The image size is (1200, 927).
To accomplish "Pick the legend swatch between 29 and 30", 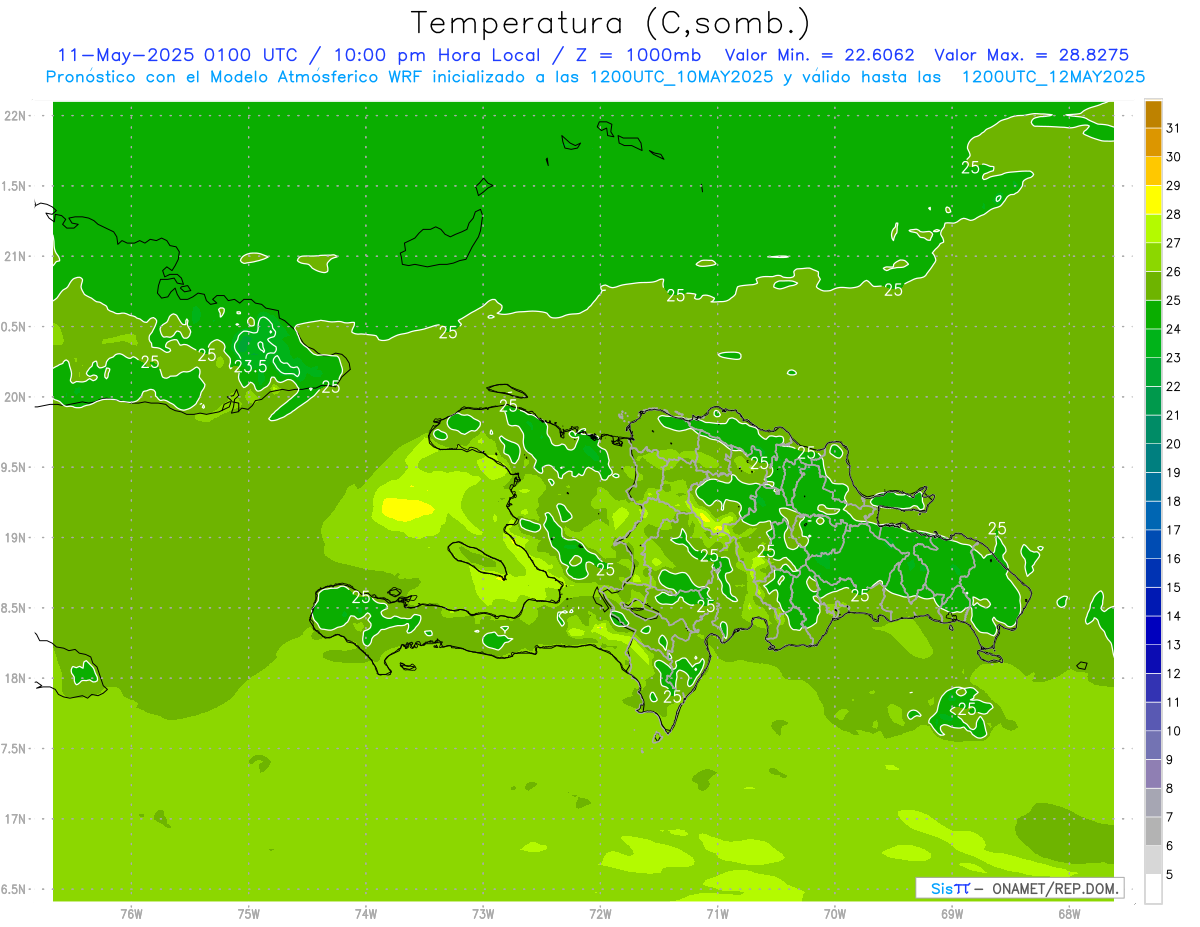I will (1153, 171).
